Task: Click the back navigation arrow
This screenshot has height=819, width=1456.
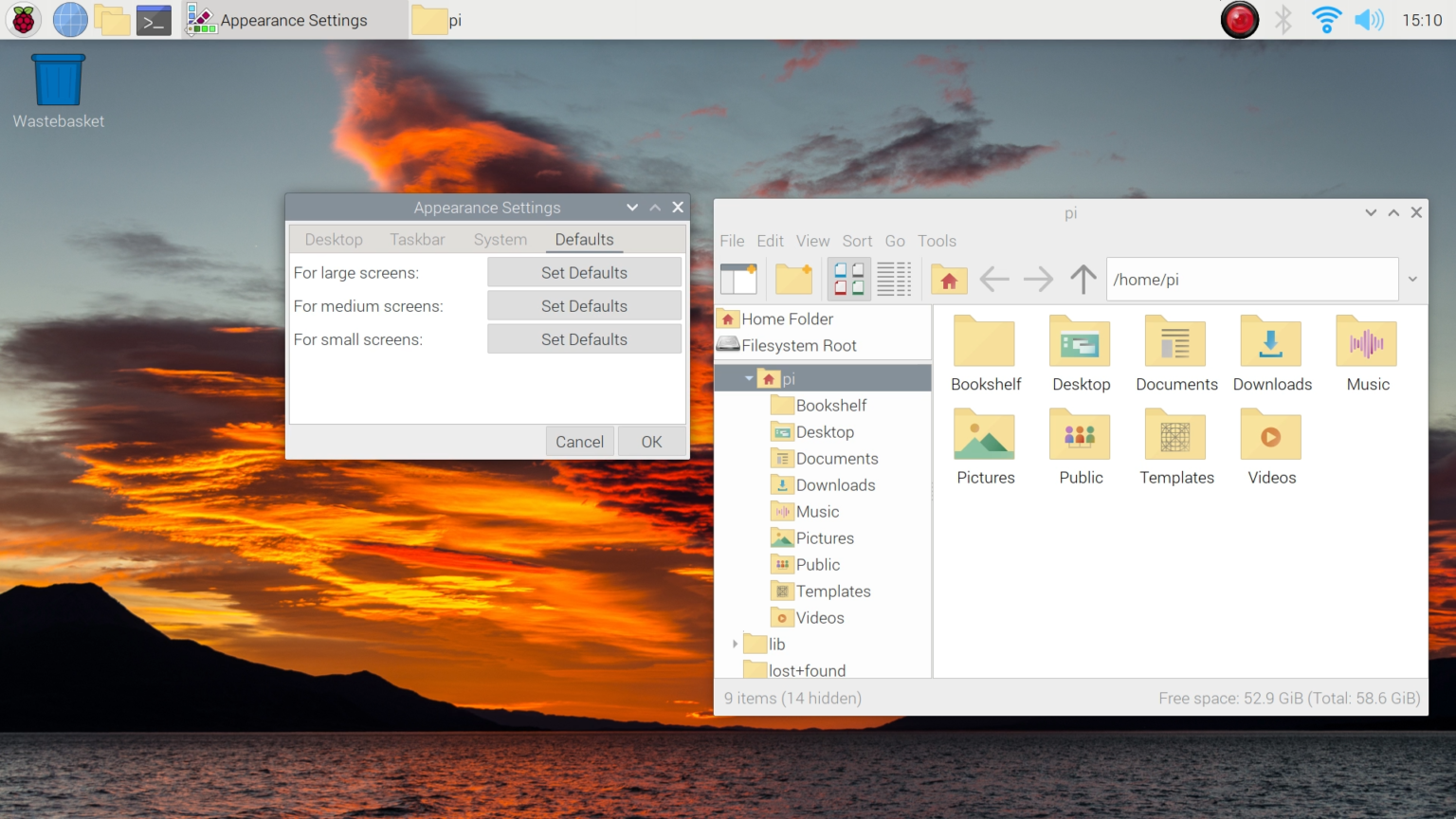Action: pyautogui.click(x=993, y=279)
